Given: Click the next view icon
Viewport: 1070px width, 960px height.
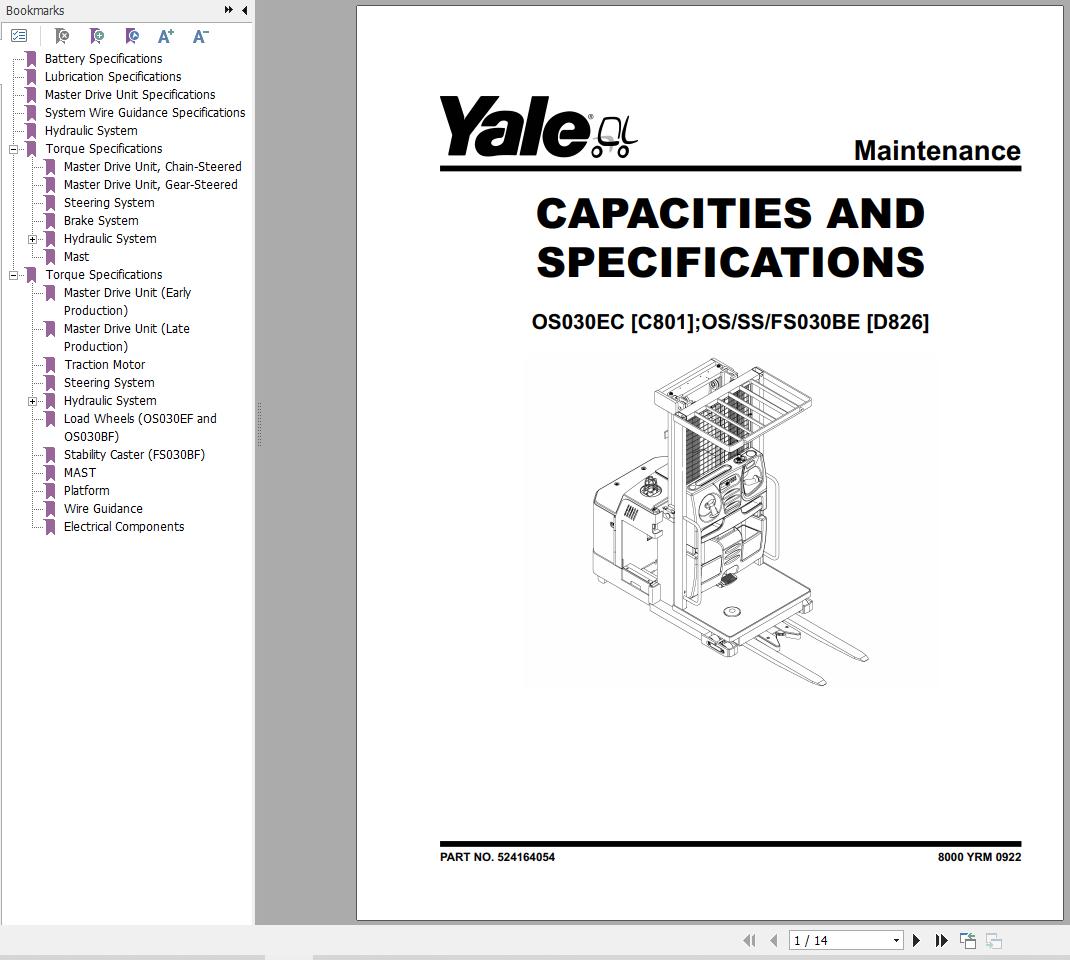Looking at the screenshot, I should click(x=994, y=940).
